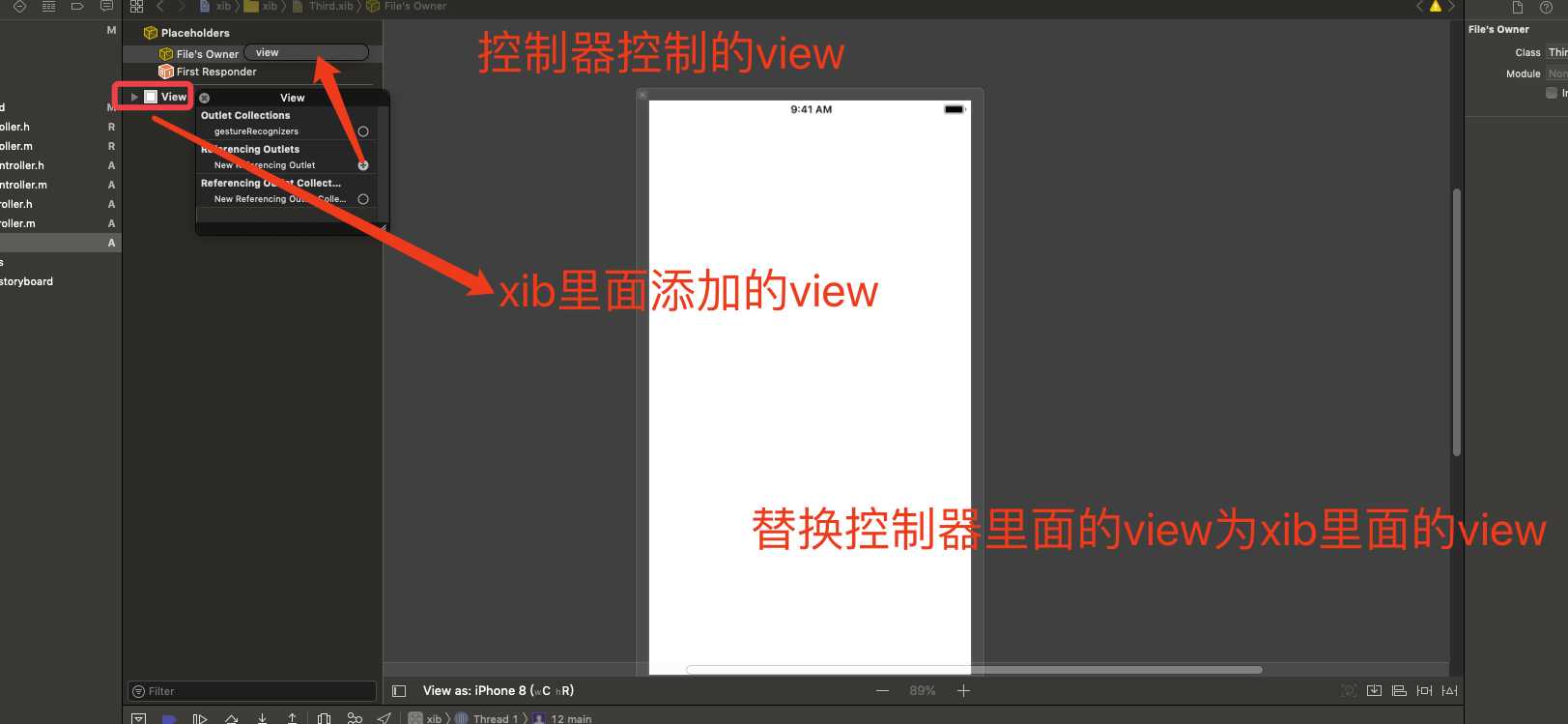Click the canvas vertical scrollbar
Screen dimensions: 1568x724
1457,322
